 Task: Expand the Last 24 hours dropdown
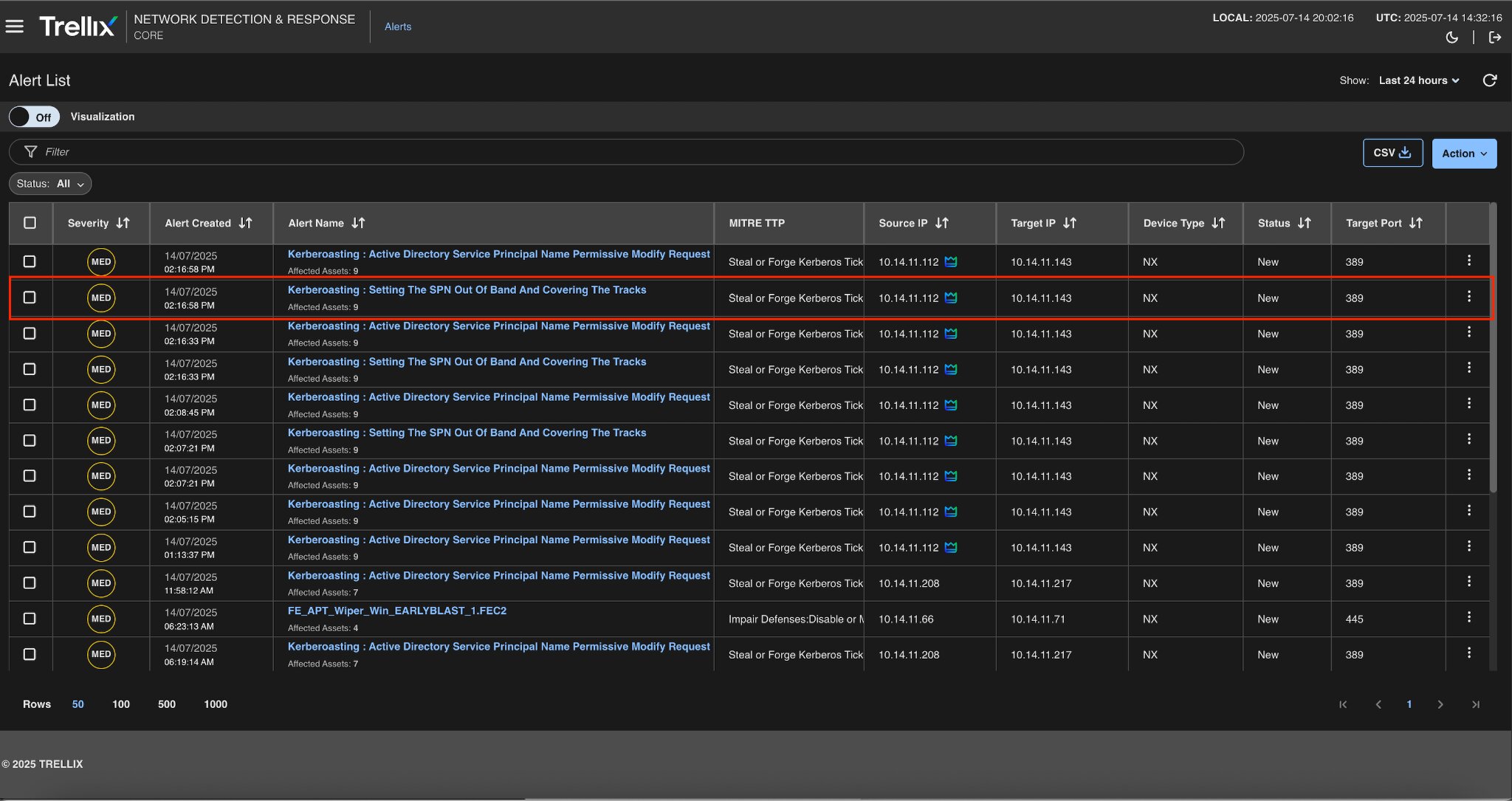tap(1418, 80)
